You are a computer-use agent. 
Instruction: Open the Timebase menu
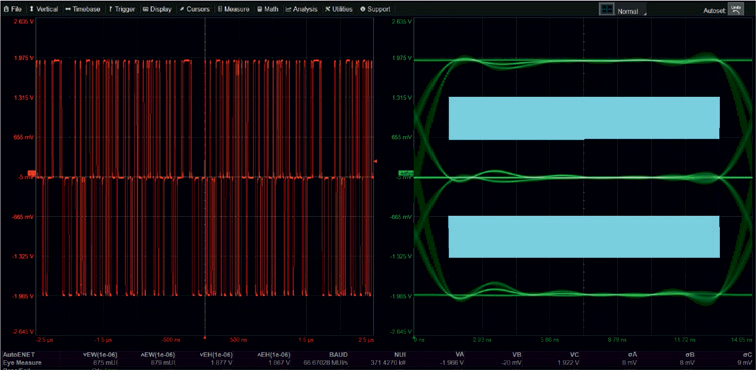pos(82,9)
